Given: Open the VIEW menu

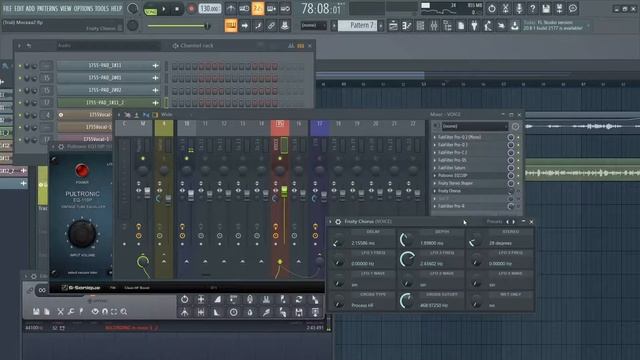Looking at the screenshot, I should (x=66, y=8).
